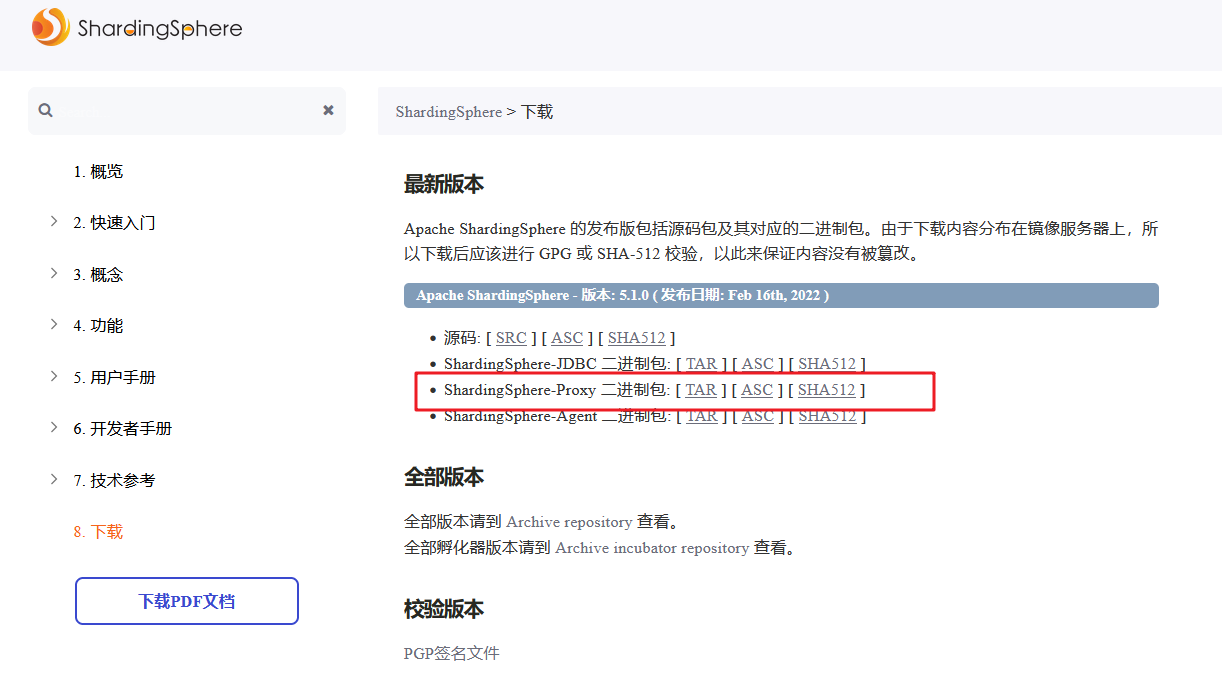Download ShardingSphere-Agent TAR binary

coord(701,416)
